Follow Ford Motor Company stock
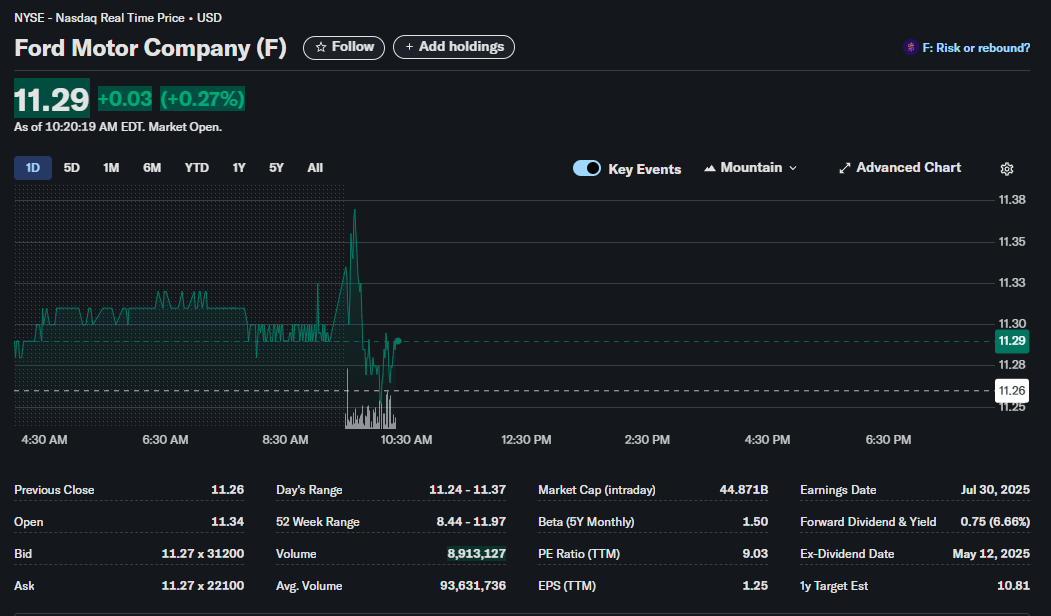 point(344,48)
